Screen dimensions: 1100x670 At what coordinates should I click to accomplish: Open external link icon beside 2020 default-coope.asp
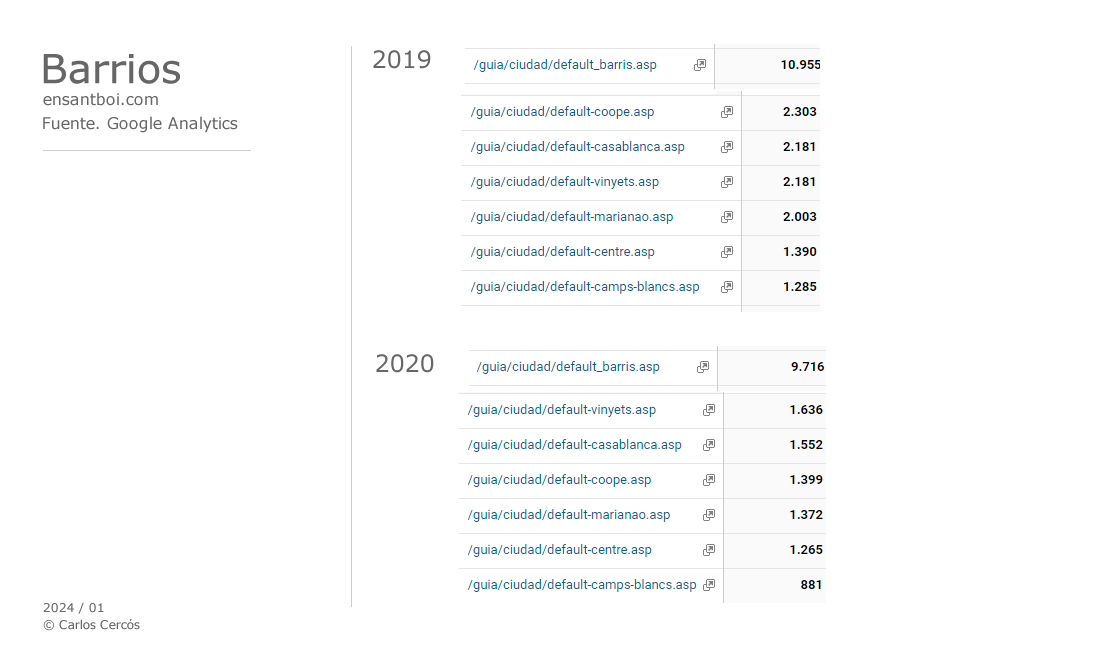(709, 481)
